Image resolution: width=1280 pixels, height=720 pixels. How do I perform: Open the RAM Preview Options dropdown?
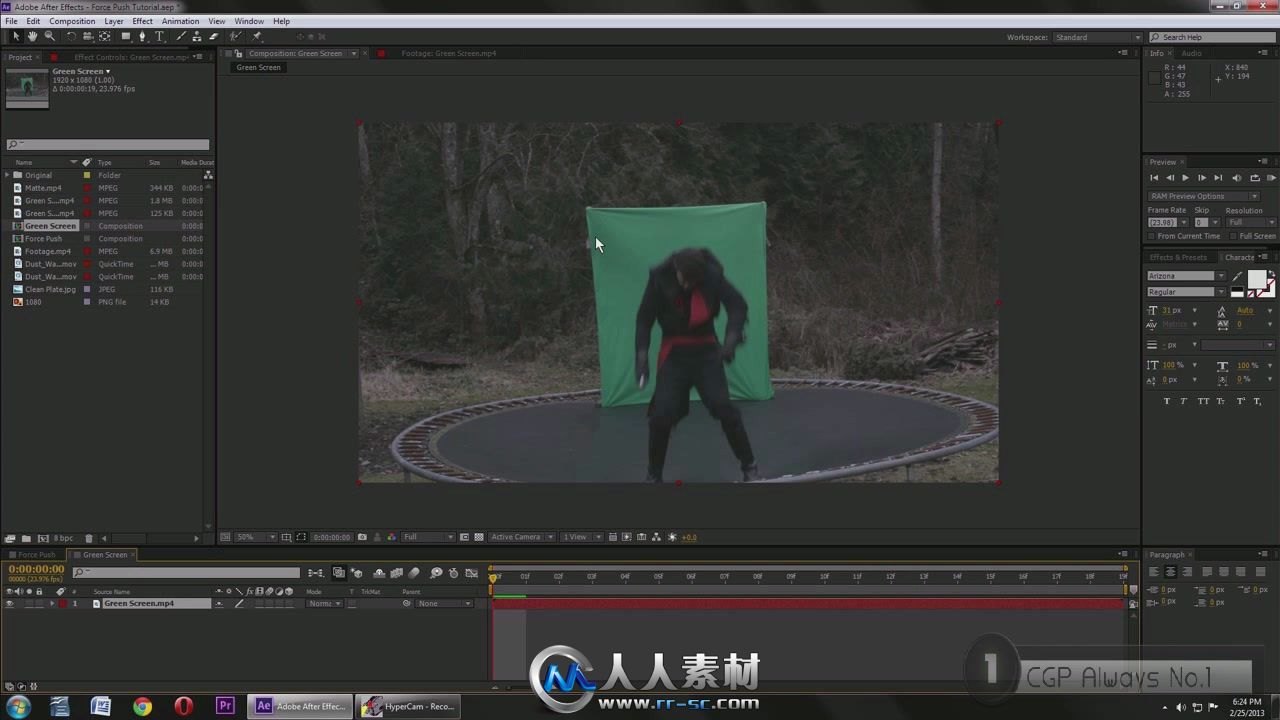click(x=1204, y=196)
